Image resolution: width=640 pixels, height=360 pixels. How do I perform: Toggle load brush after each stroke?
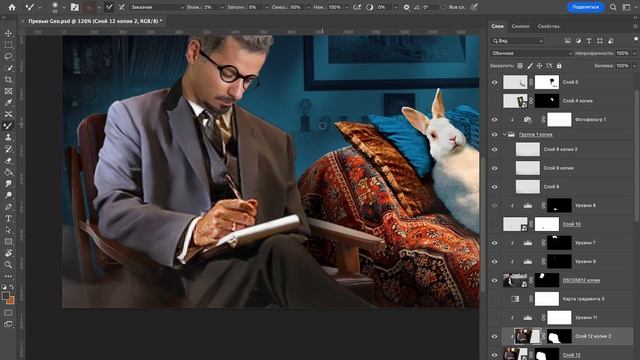109,7
